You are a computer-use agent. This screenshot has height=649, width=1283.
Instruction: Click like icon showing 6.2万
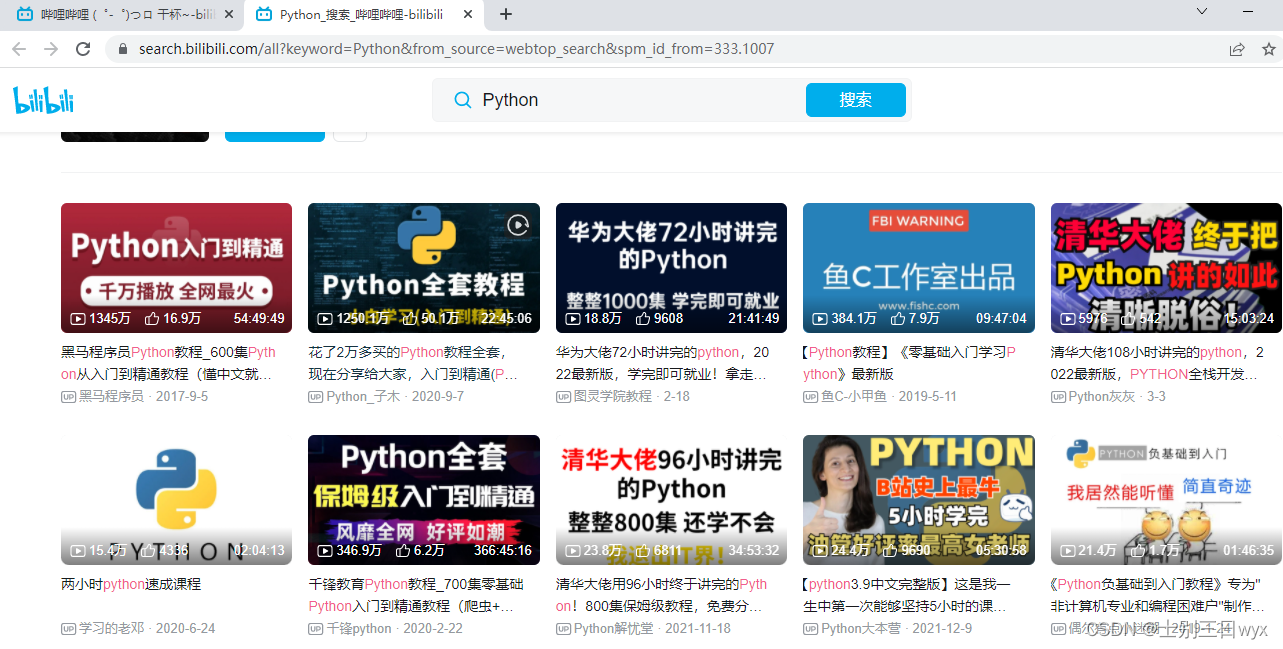403,551
